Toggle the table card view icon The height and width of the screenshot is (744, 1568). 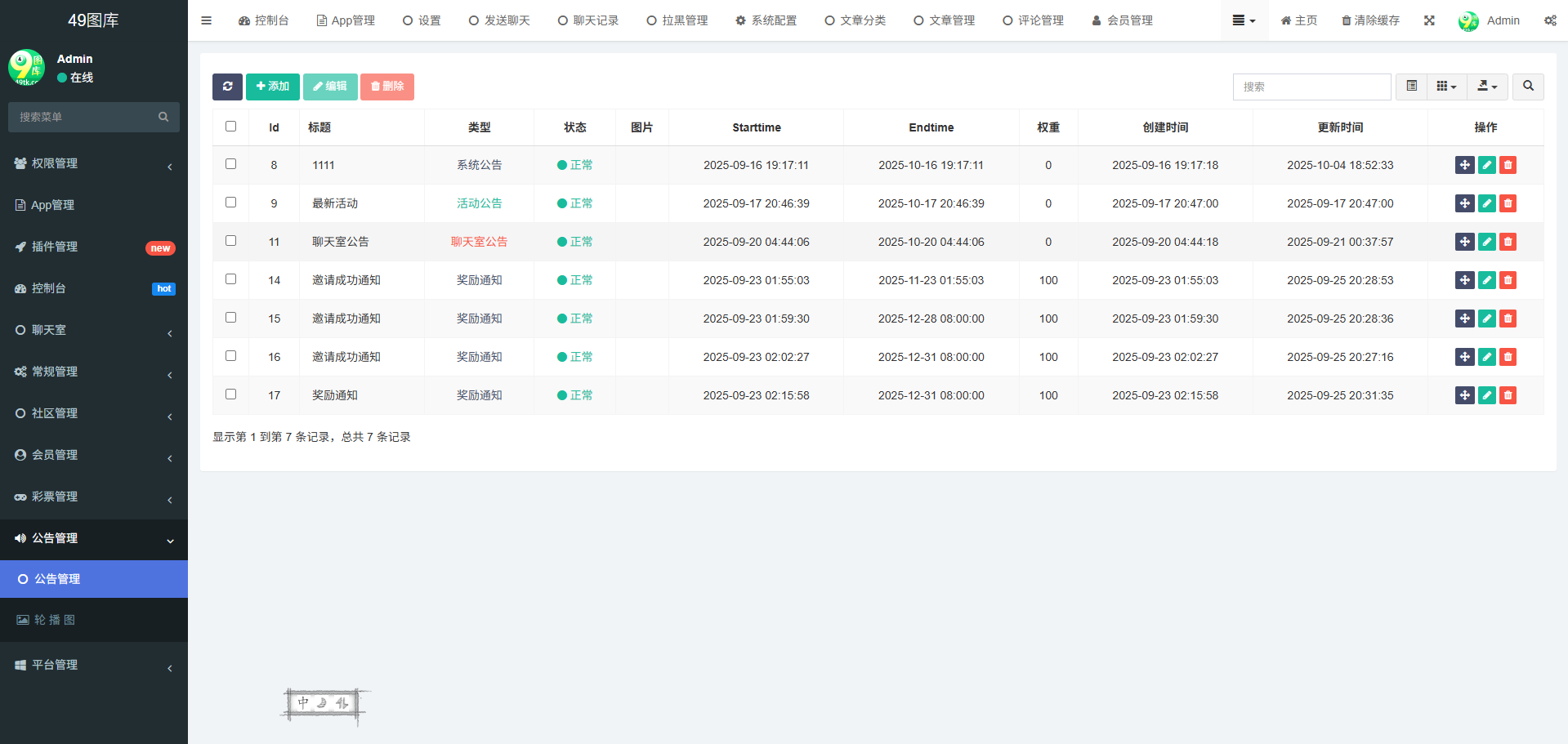point(1411,87)
